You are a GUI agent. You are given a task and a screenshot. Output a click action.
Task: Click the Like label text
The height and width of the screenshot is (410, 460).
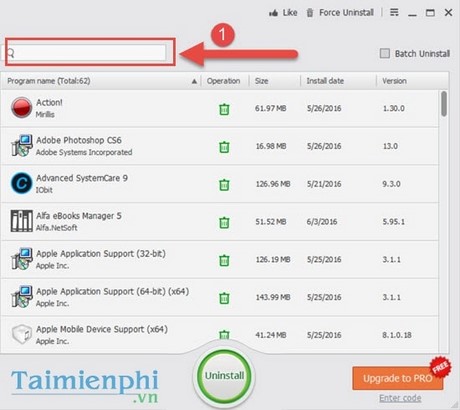(x=290, y=13)
